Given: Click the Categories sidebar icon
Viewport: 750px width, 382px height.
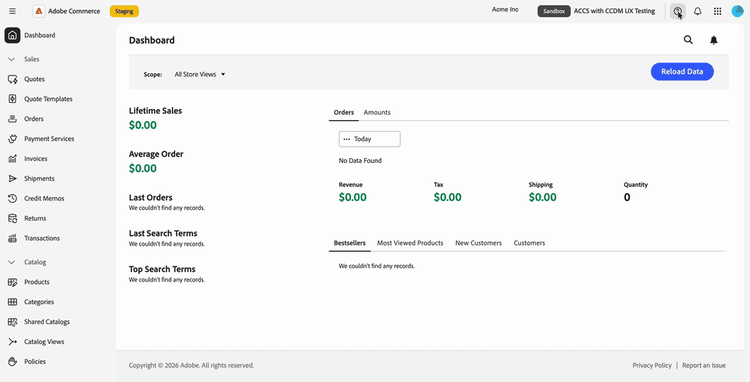Looking at the screenshot, I should coord(12,302).
